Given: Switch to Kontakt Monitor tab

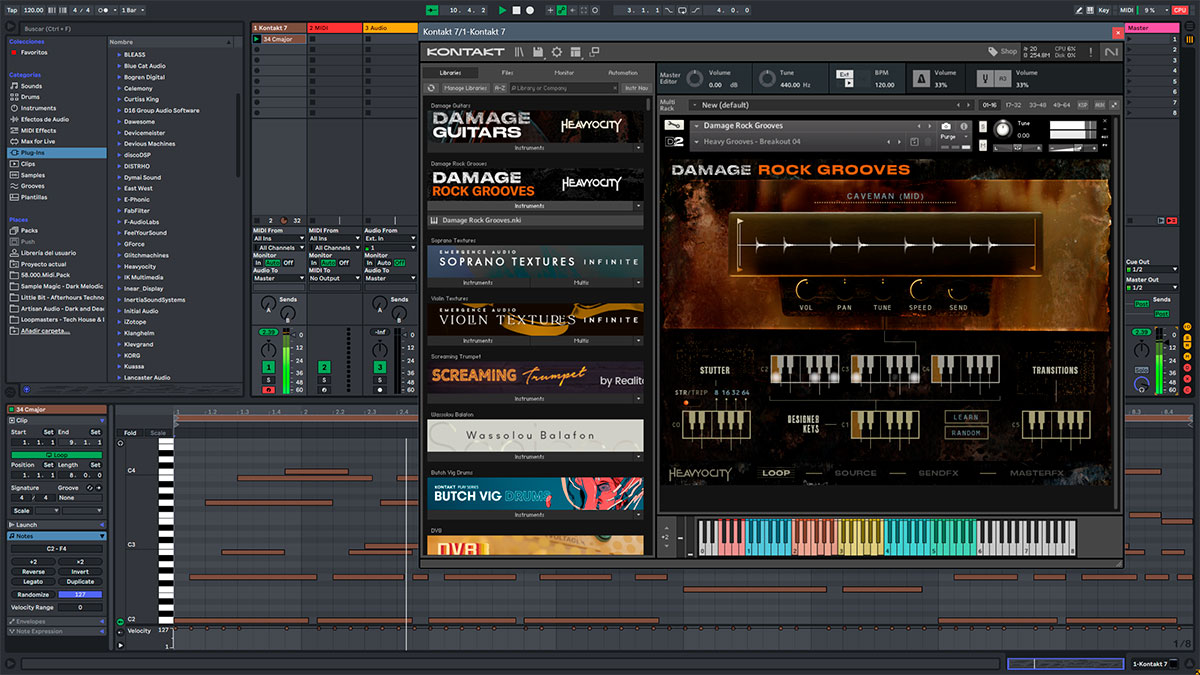Looking at the screenshot, I should coord(564,73).
